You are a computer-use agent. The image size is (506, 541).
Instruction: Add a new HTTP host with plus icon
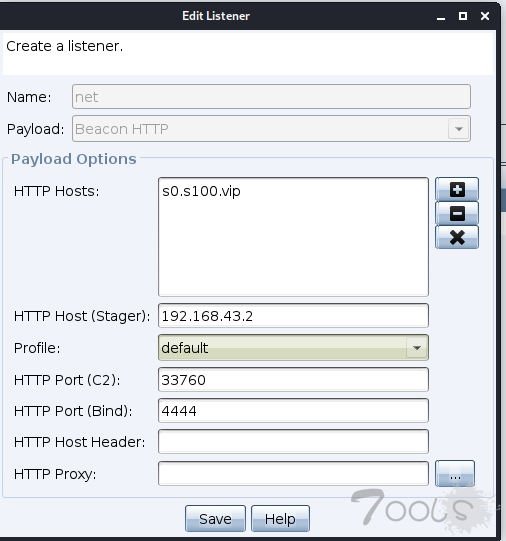pos(457,189)
